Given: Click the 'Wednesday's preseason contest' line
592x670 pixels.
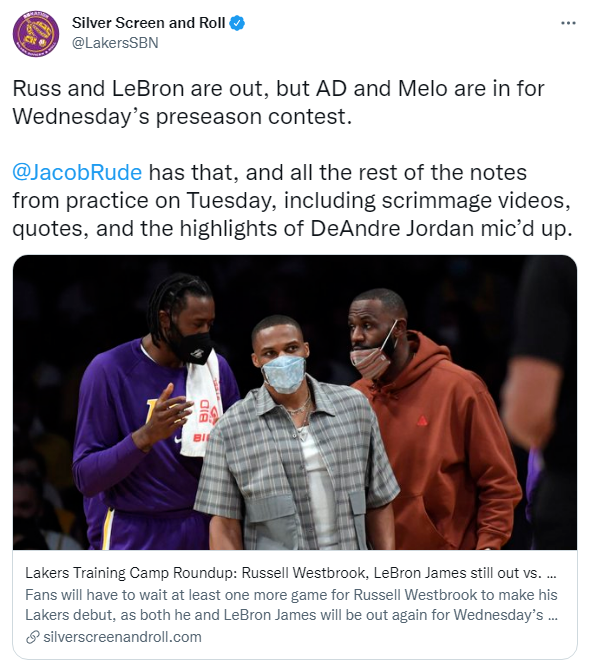Looking at the screenshot, I should [182, 116].
